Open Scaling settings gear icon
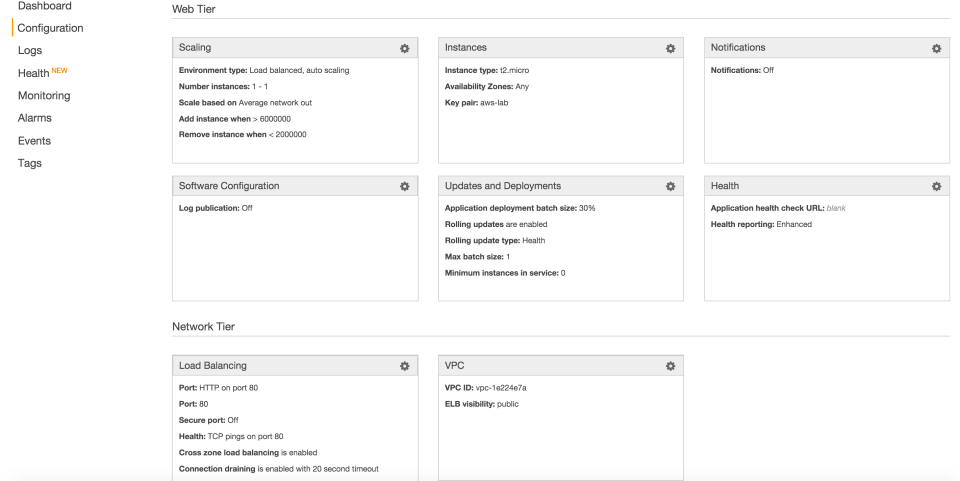The width and height of the screenshot is (960, 481). pos(404,48)
